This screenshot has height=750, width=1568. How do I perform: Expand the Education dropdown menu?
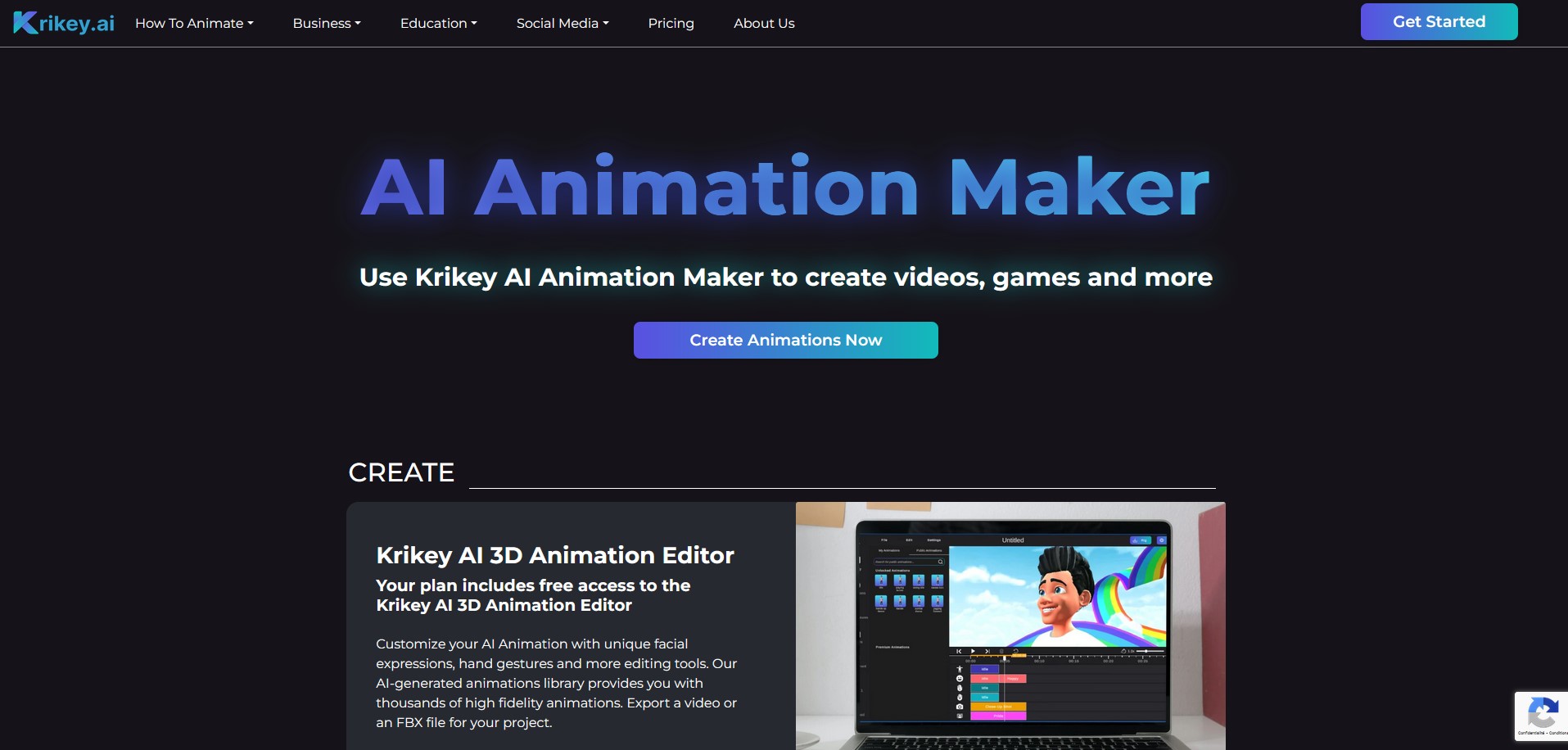[x=438, y=23]
